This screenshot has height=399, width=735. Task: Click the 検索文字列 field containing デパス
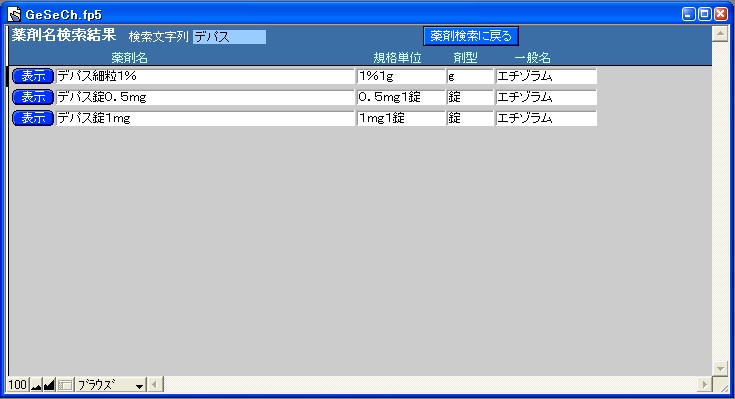click(229, 37)
